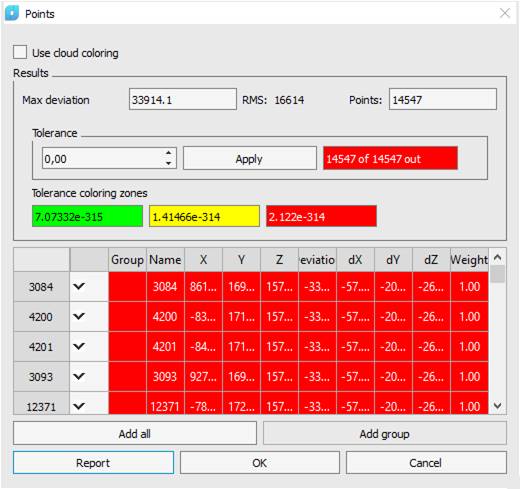520x489 pixels.
Task: Select the yellow tolerance zone swatch
Action: coord(204,216)
